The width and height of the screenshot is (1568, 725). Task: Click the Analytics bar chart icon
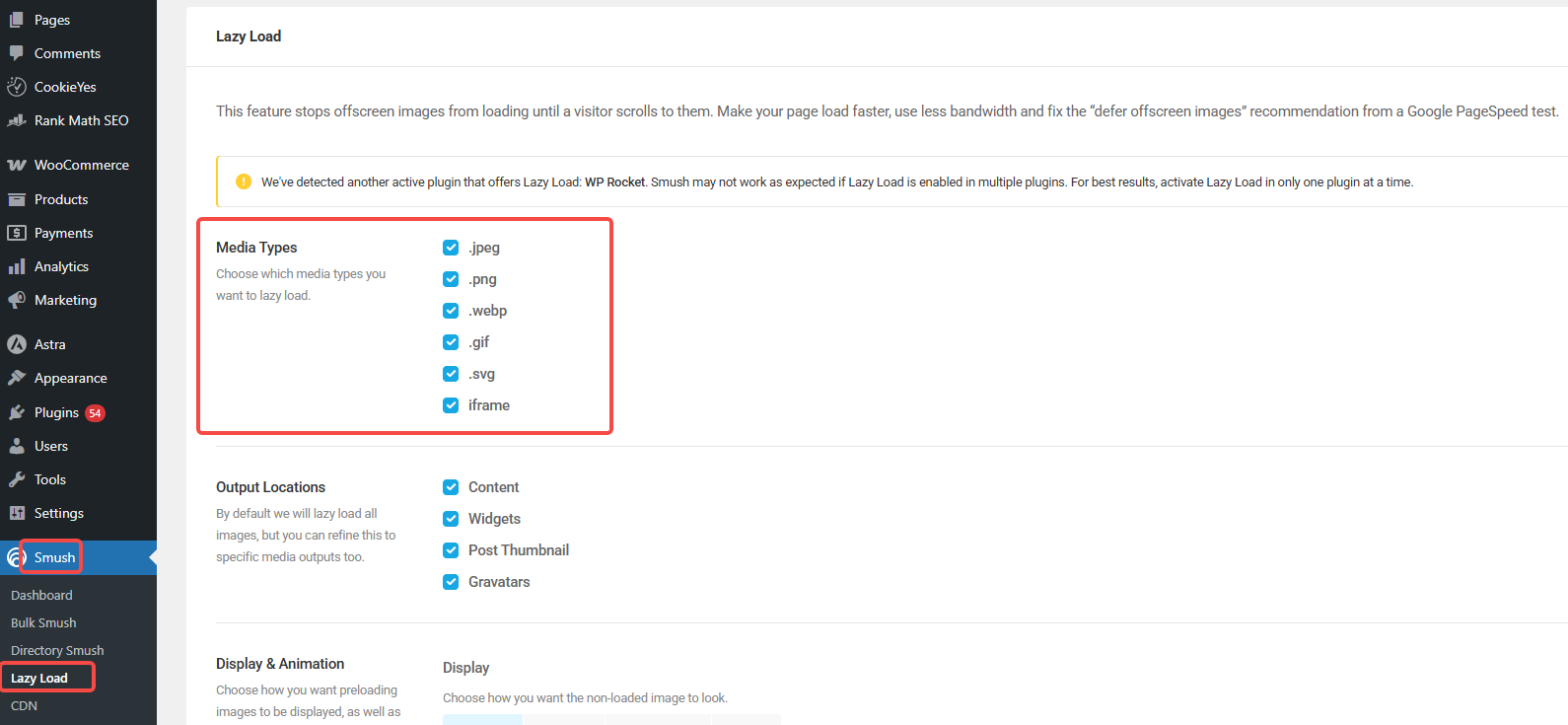[x=17, y=266]
